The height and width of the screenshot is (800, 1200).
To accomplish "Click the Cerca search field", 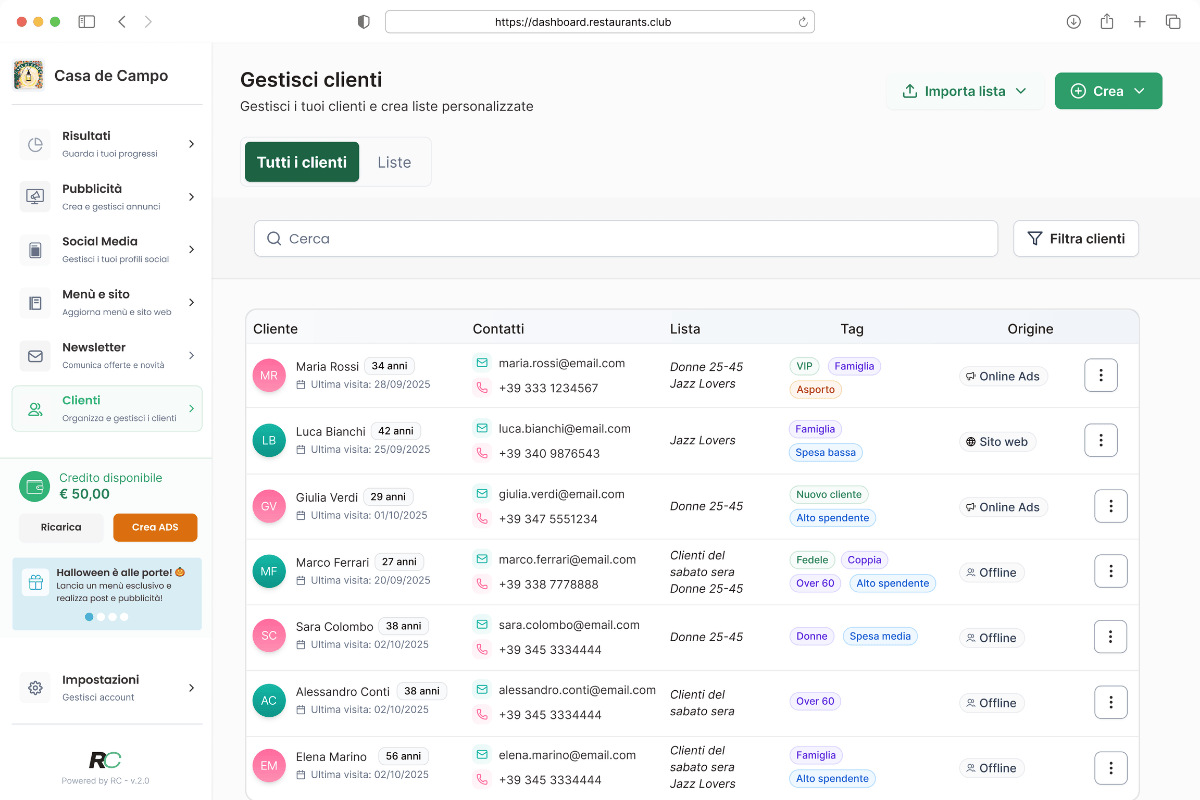I will pyautogui.click(x=626, y=239).
